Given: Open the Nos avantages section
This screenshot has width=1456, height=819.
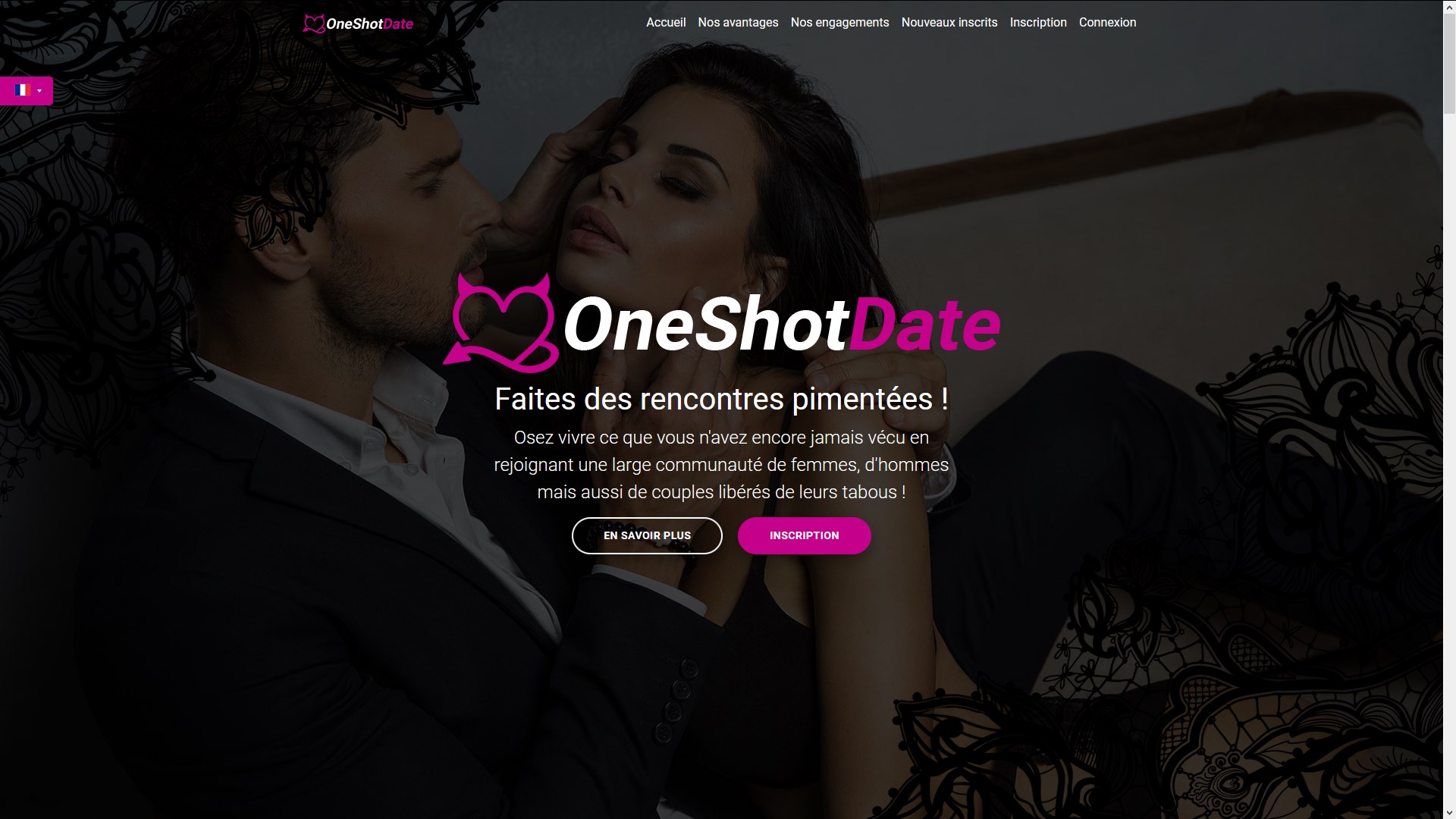Looking at the screenshot, I should point(738,23).
